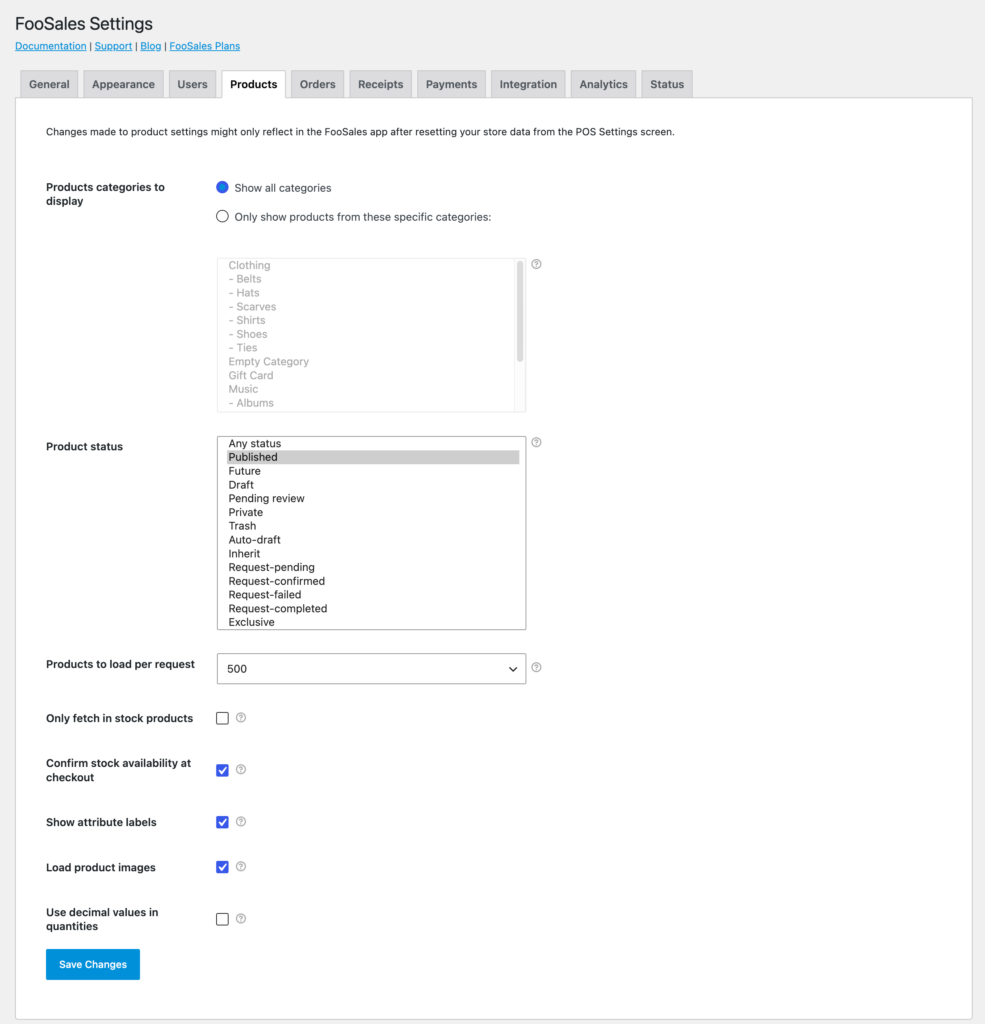Image resolution: width=985 pixels, height=1024 pixels.
Task: Select Empty Category in list
Action: pos(370,362)
